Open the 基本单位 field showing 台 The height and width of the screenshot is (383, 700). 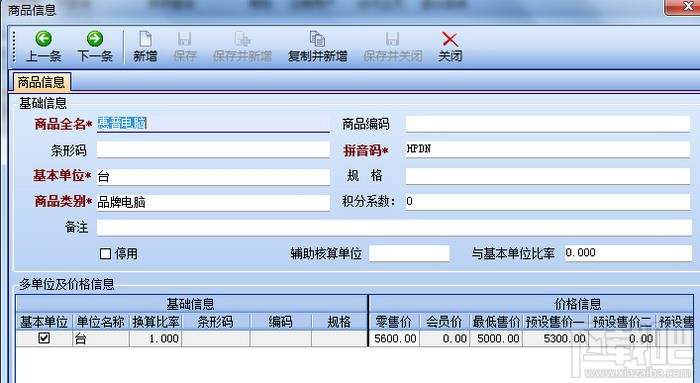213,176
